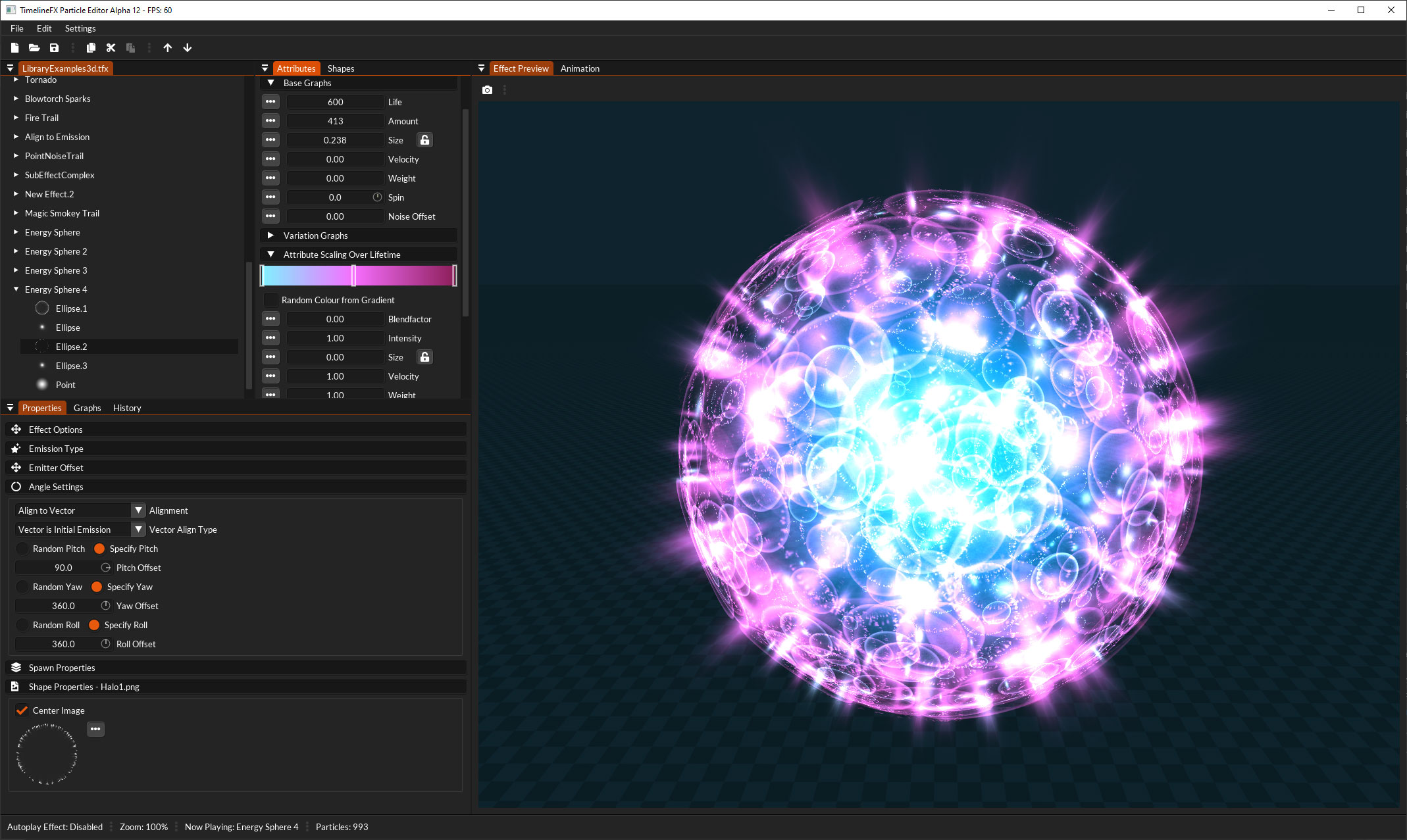
Task: Uncheck the Center Image checkbox
Action: [x=22, y=710]
